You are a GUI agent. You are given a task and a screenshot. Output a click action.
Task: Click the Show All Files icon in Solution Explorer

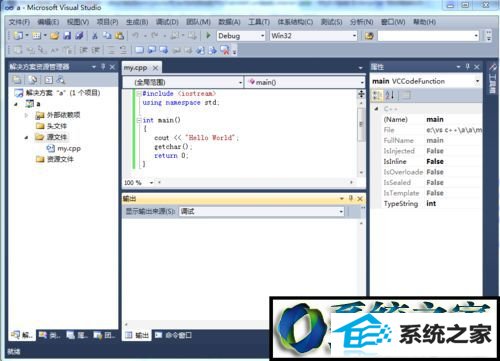tap(32, 80)
